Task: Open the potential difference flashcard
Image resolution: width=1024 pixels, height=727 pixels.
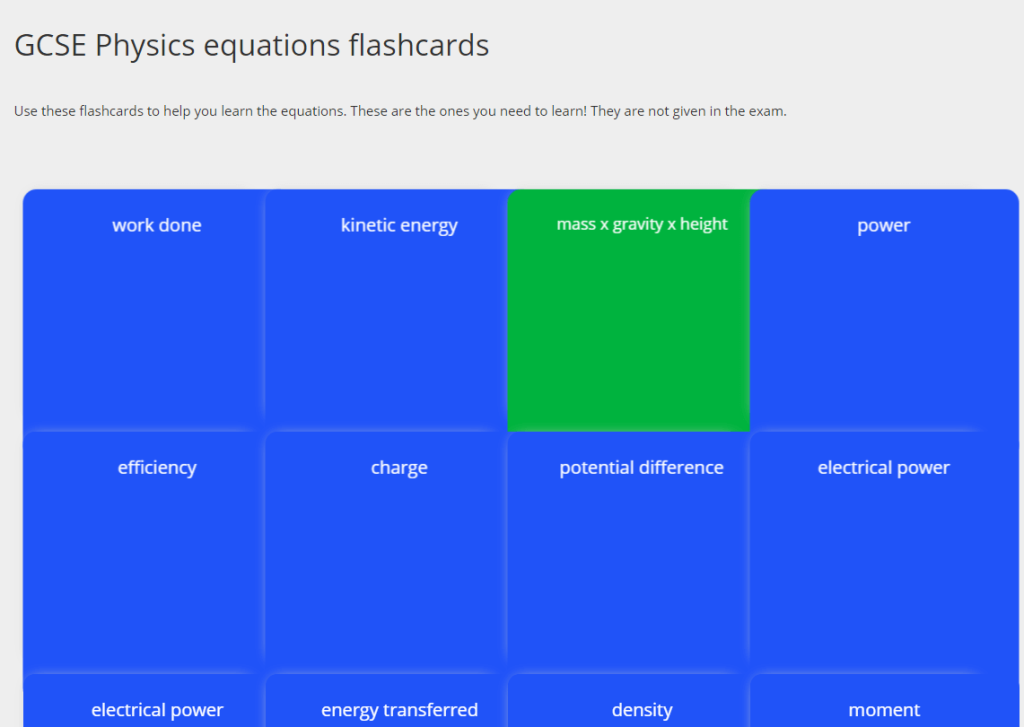Action: (628, 553)
